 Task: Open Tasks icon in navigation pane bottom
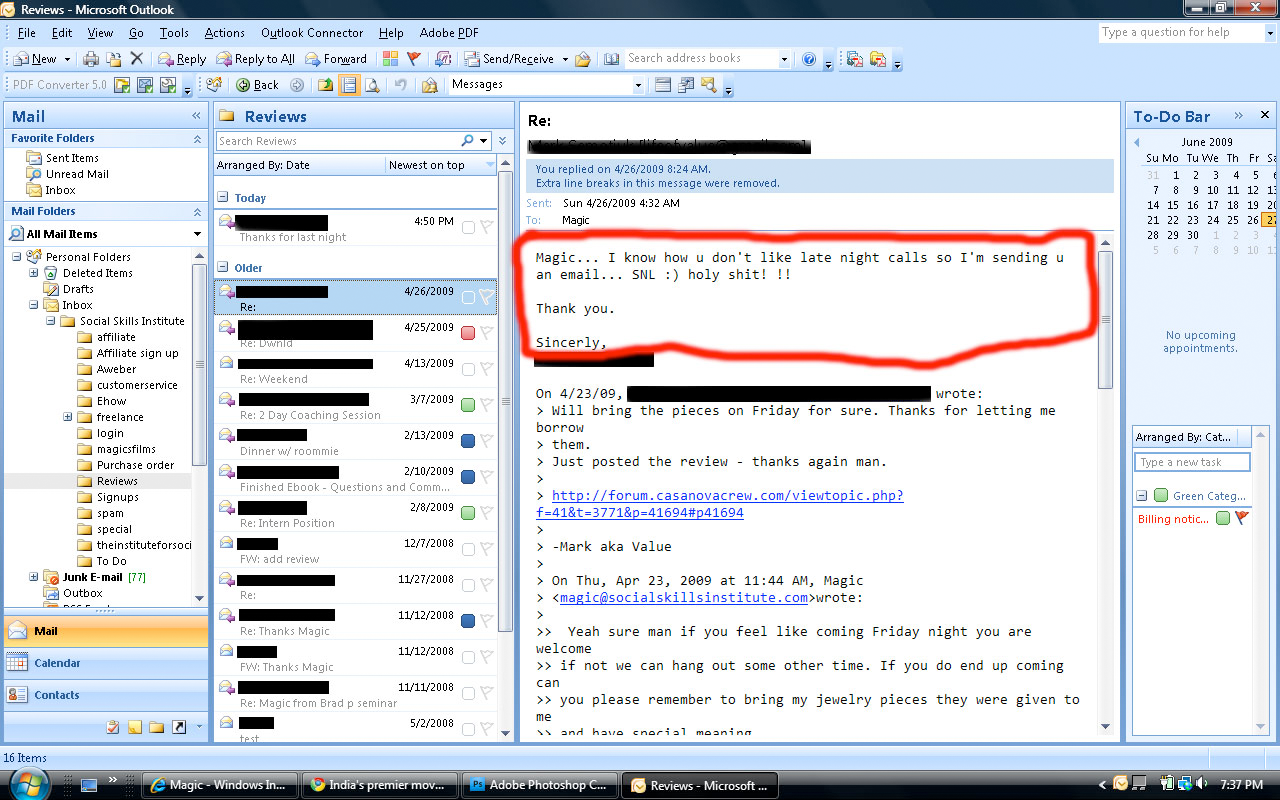(113, 727)
